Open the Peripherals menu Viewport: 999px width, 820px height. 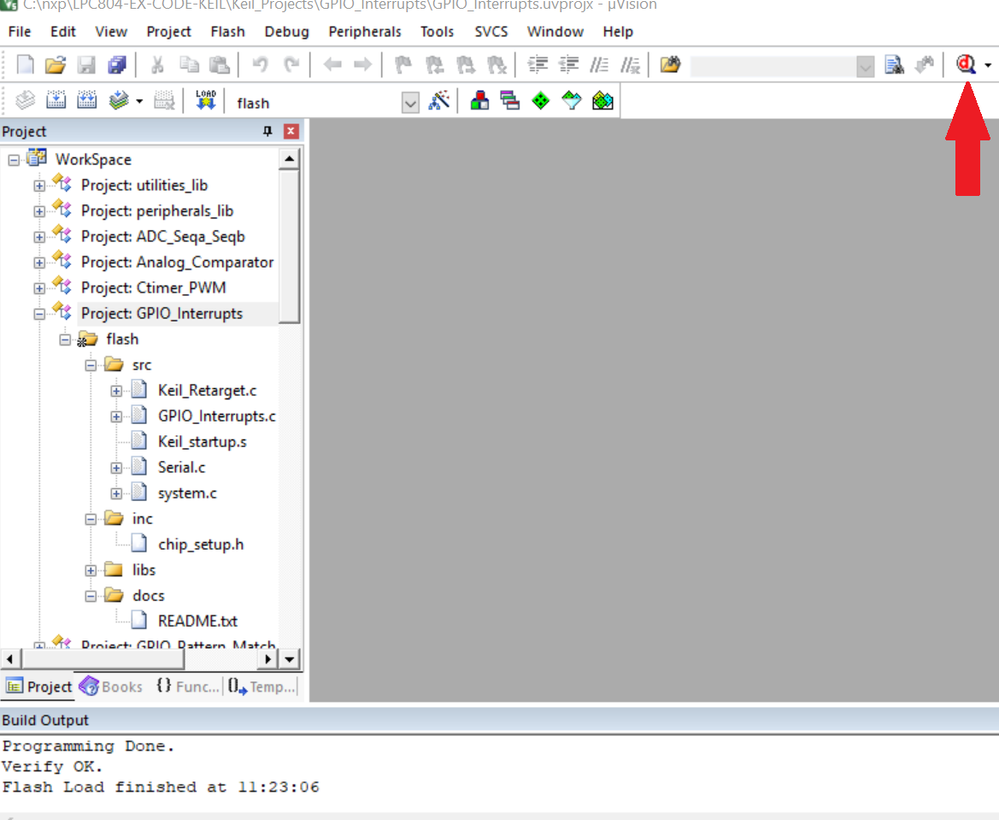point(364,31)
